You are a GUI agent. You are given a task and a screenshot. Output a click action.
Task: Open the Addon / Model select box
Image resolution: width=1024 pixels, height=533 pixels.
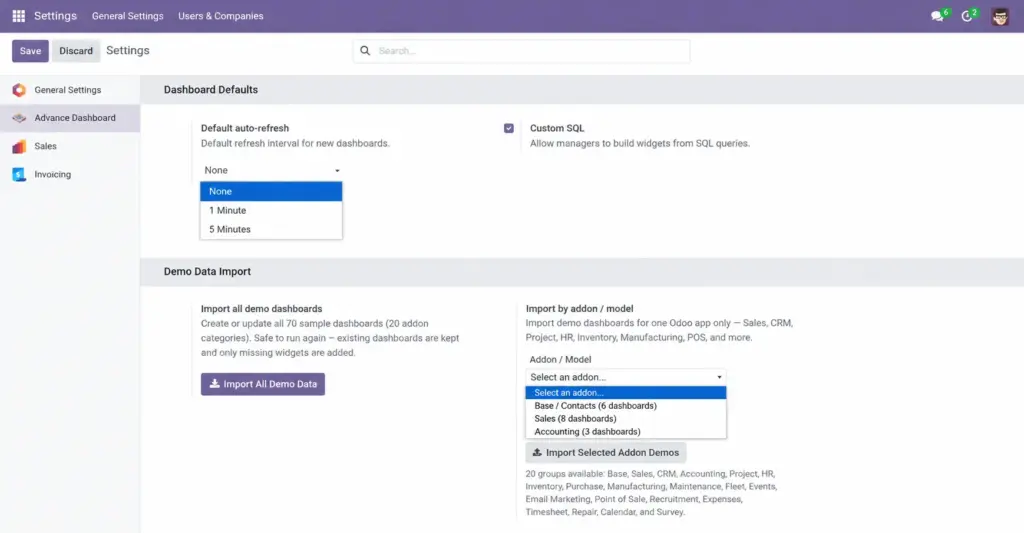point(626,377)
